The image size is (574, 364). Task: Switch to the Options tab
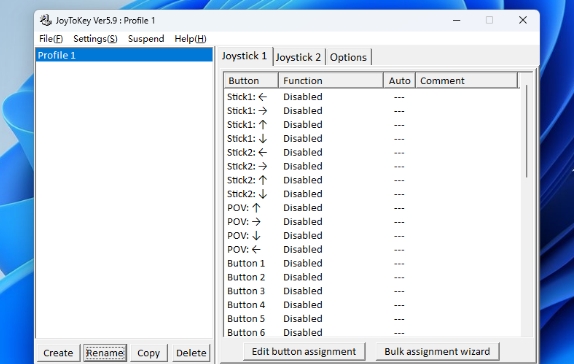tap(348, 57)
